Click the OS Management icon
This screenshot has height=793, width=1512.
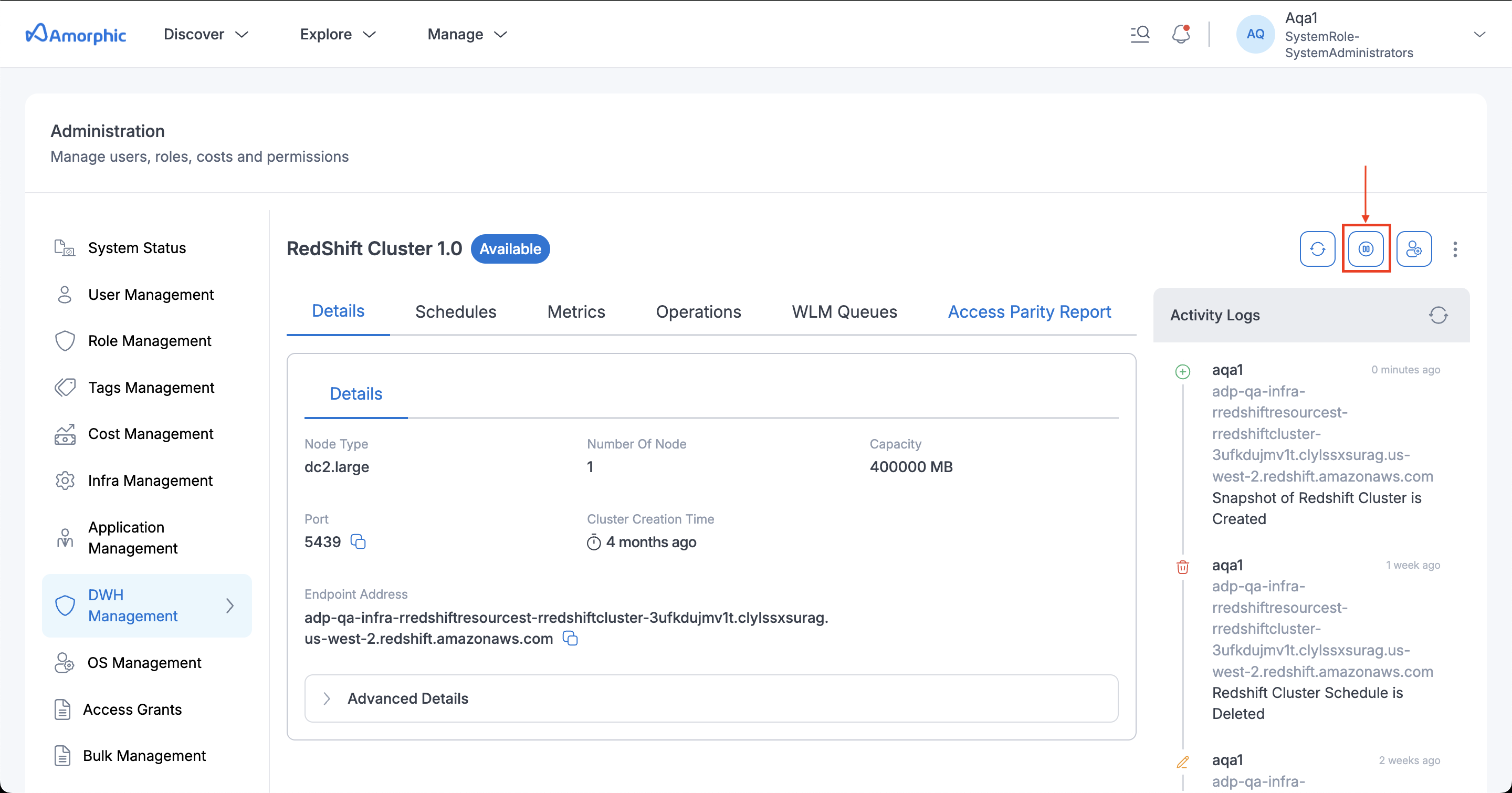65,662
